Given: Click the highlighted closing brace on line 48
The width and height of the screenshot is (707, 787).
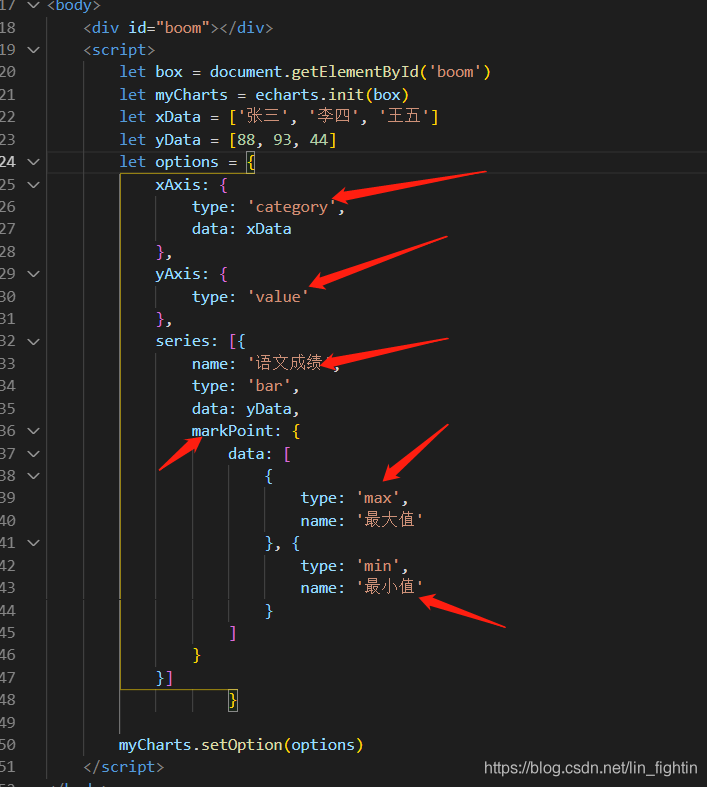Looking at the screenshot, I should [x=232, y=700].
